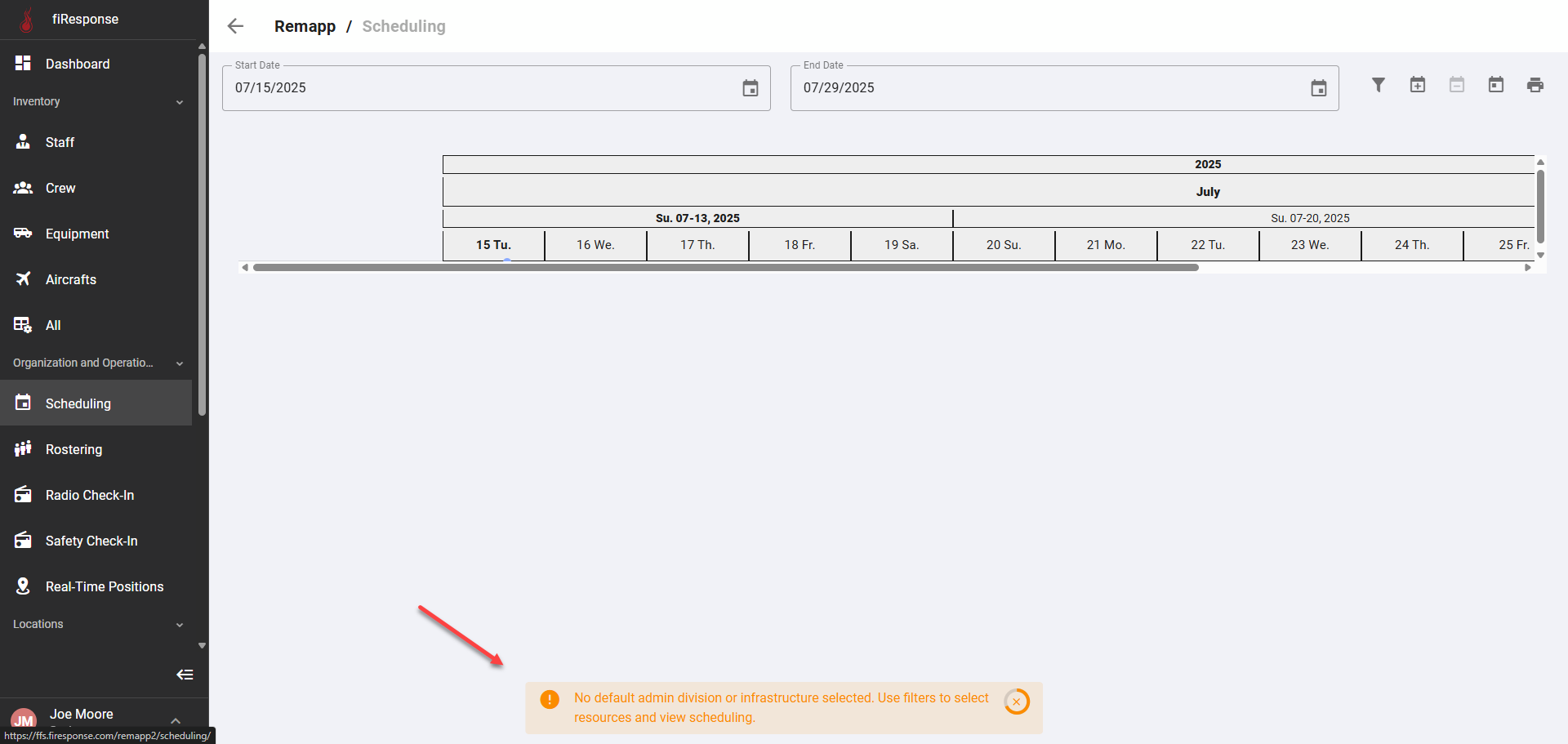Expand the Locations section

[180, 625]
